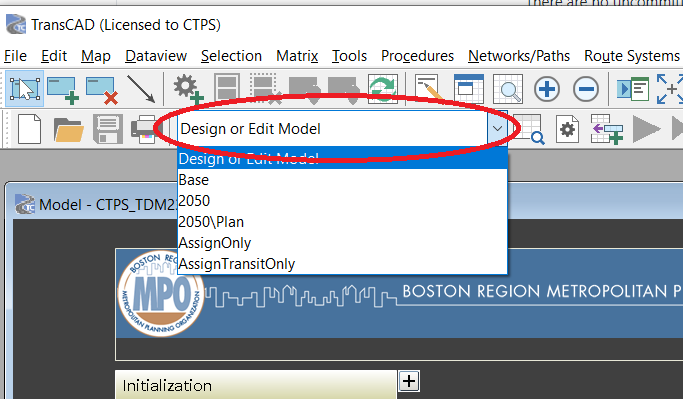Expand the plus button beside Initialization
Image resolution: width=683 pixels, height=399 pixels.
coord(409,381)
